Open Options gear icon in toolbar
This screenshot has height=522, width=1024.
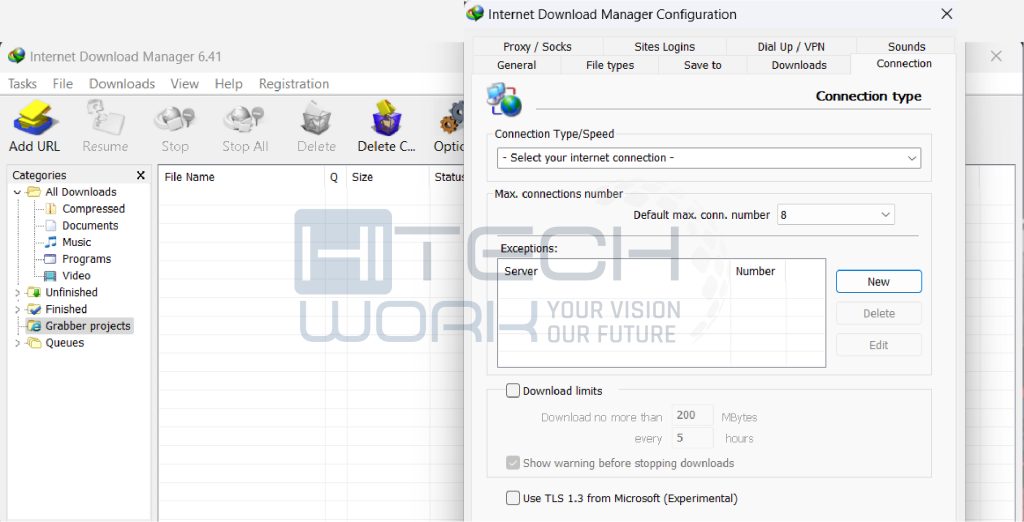452,118
